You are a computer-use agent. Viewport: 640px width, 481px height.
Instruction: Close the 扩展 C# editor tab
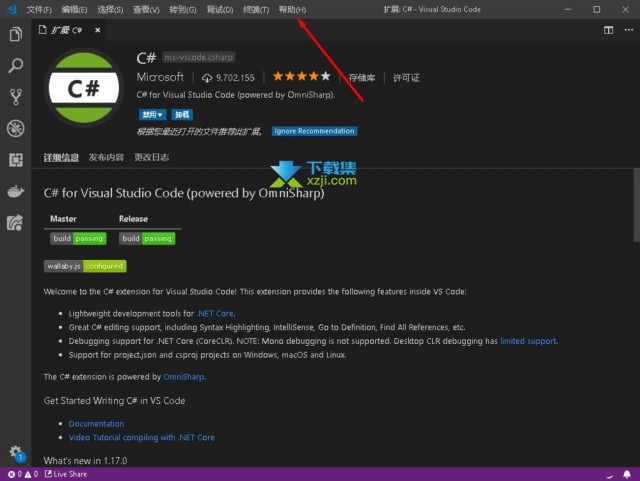(98, 30)
